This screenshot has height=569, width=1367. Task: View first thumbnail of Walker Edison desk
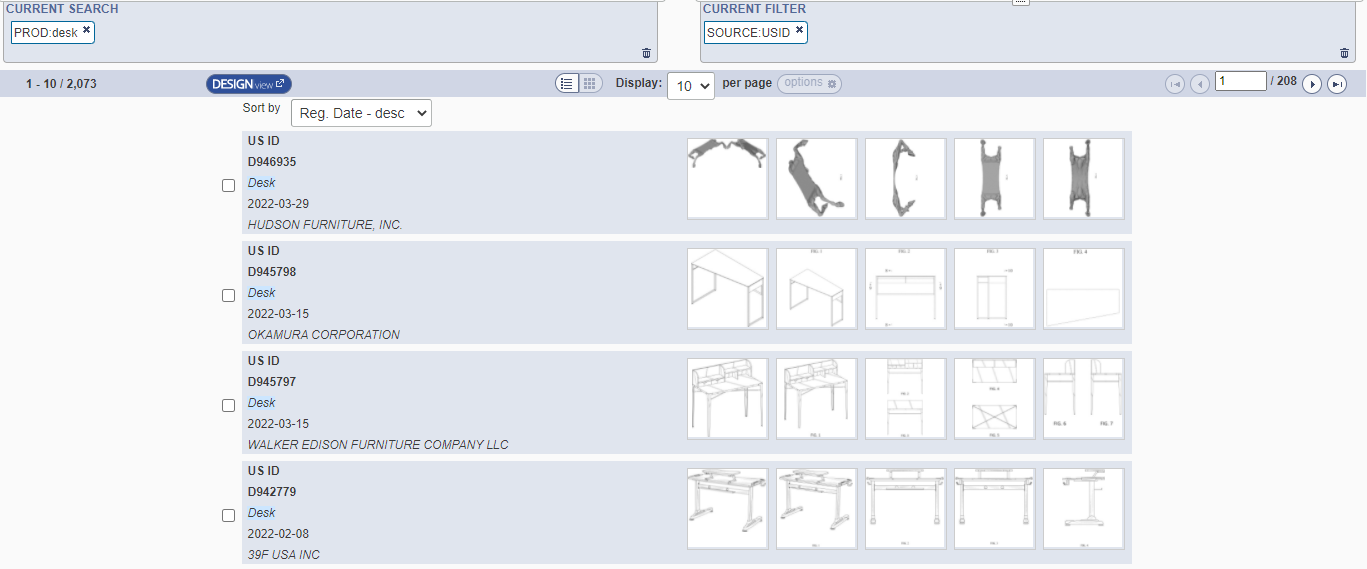pos(728,399)
